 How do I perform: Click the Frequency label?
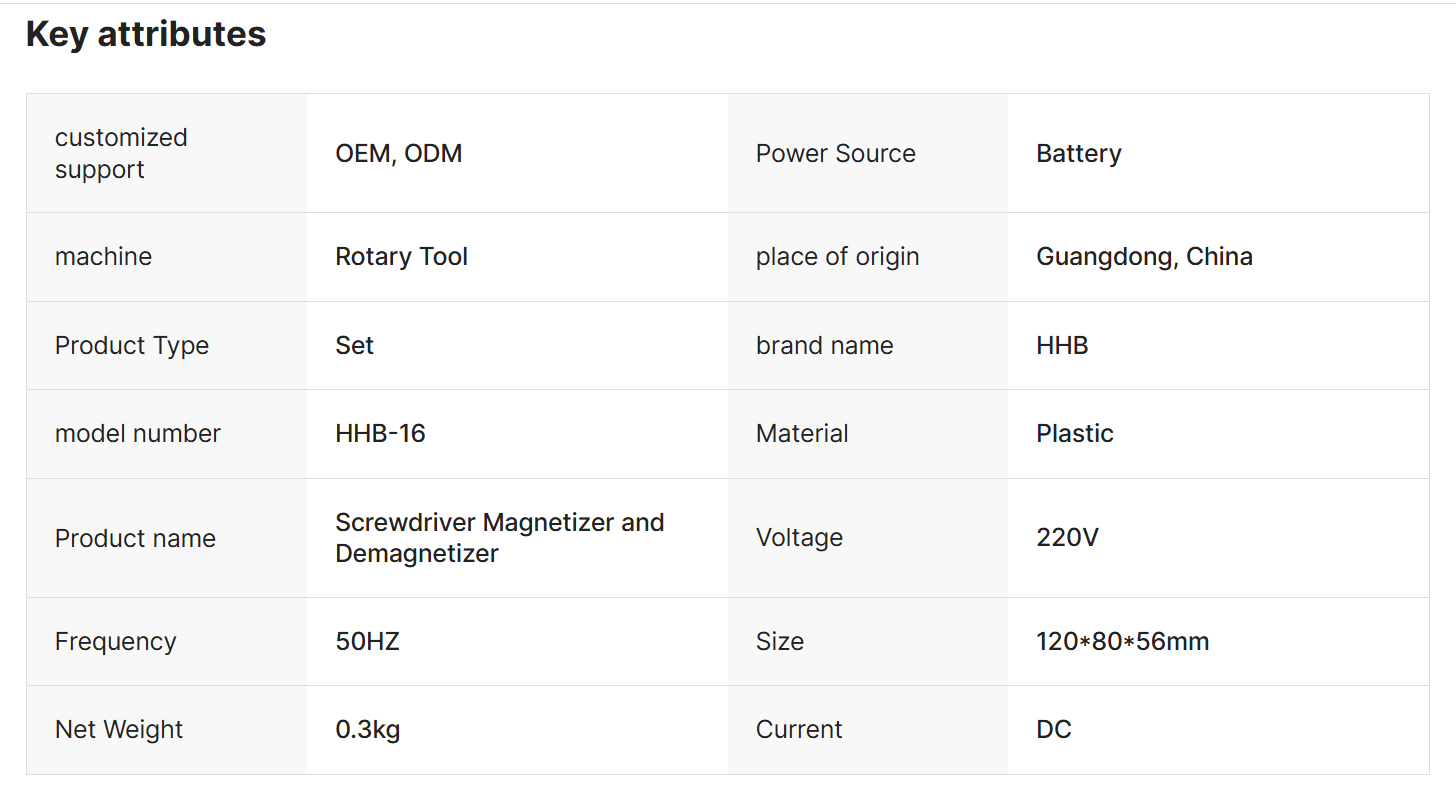tap(115, 641)
